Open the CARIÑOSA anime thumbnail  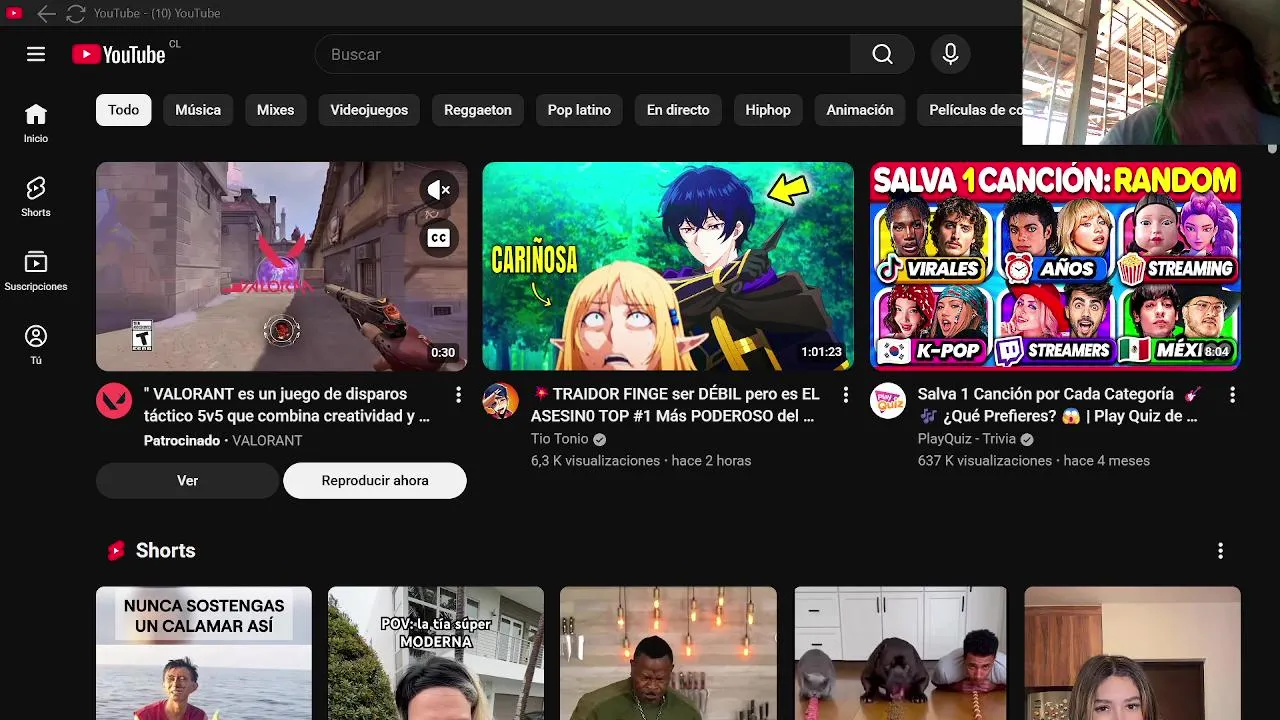(668, 266)
